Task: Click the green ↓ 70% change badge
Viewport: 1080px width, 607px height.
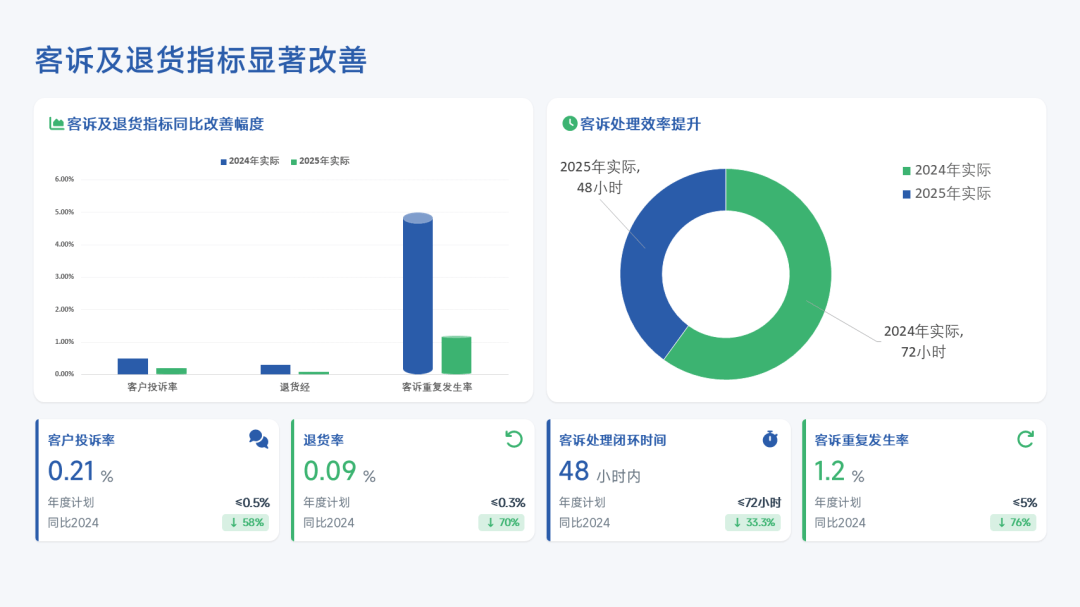Action: coord(502,522)
